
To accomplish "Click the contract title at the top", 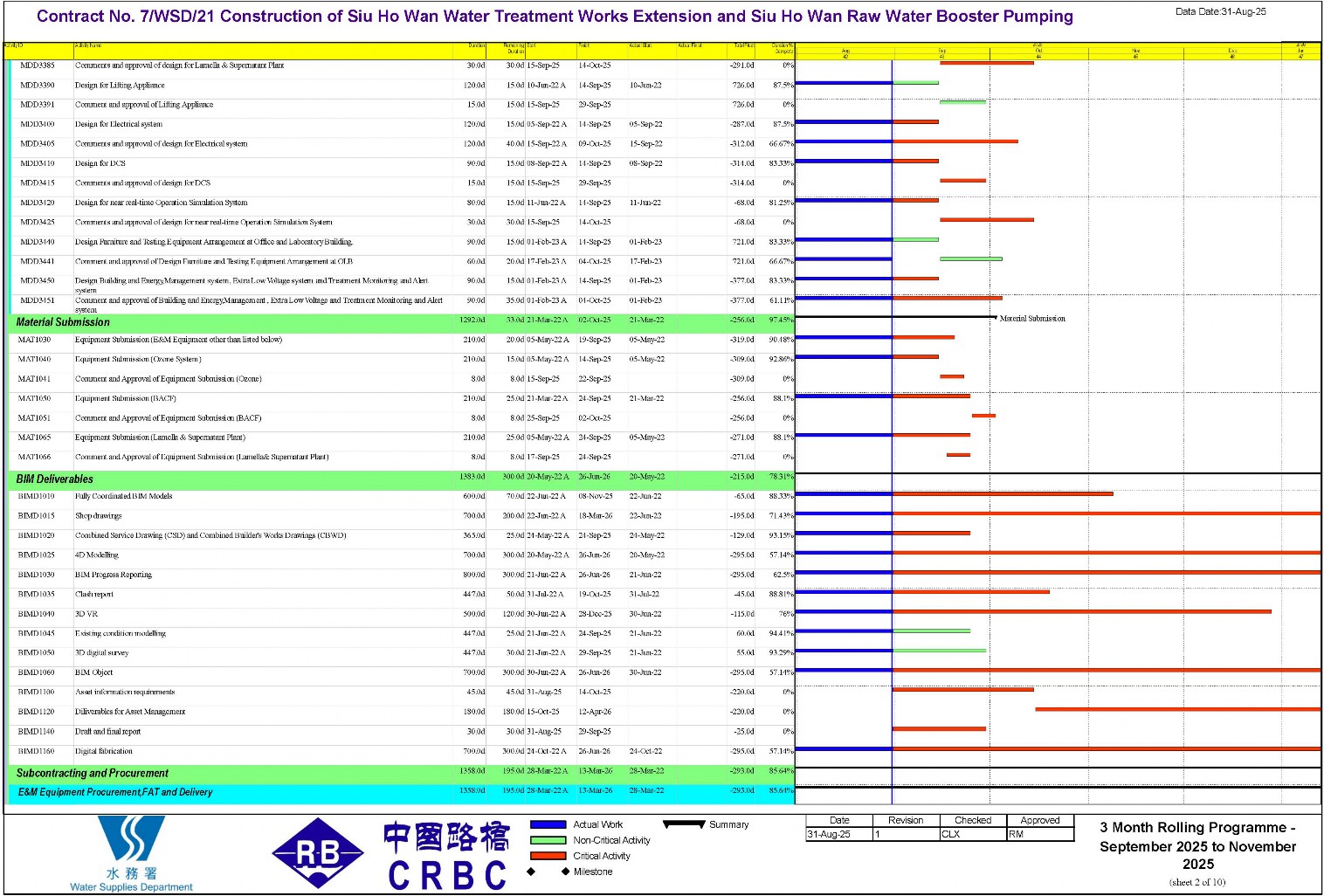I will click(555, 17).
